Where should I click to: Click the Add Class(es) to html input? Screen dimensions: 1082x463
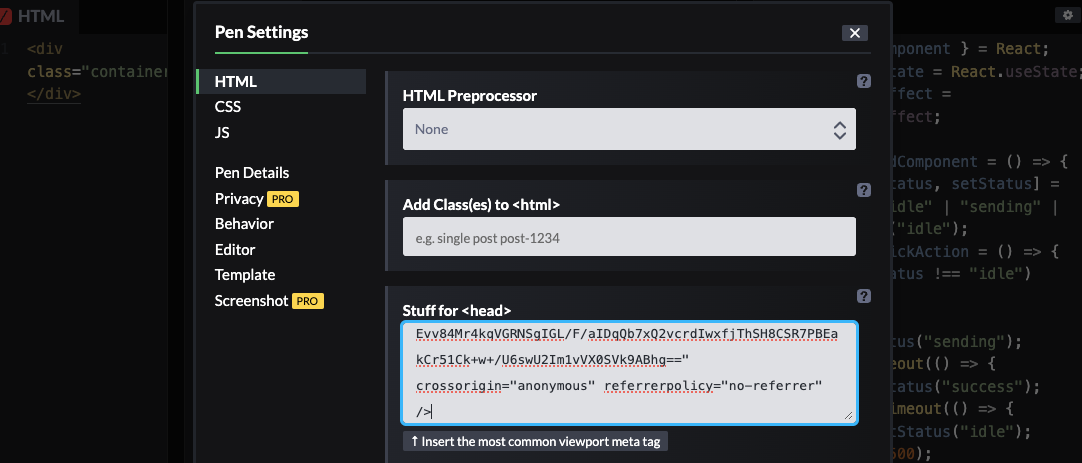tap(629, 237)
